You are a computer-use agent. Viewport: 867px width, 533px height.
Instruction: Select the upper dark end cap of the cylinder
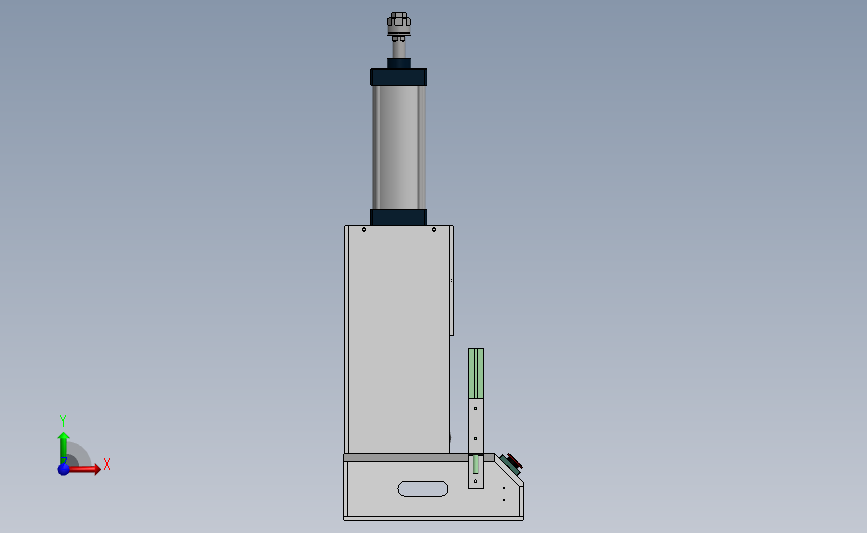tap(399, 77)
